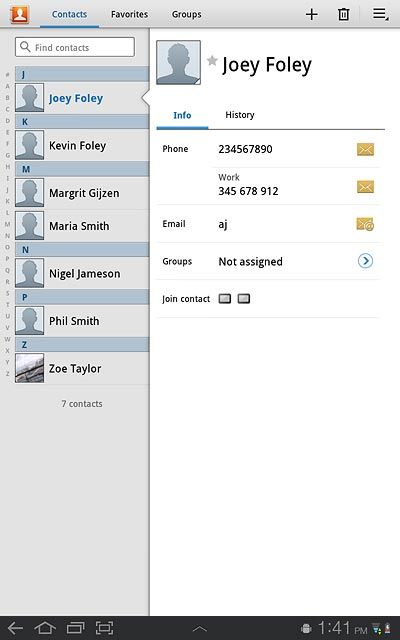Send message to 234567890 via envelope icon

point(365,149)
